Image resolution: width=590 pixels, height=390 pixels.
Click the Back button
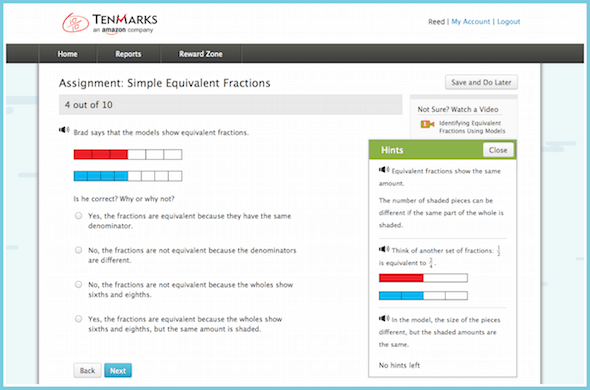pos(87,370)
